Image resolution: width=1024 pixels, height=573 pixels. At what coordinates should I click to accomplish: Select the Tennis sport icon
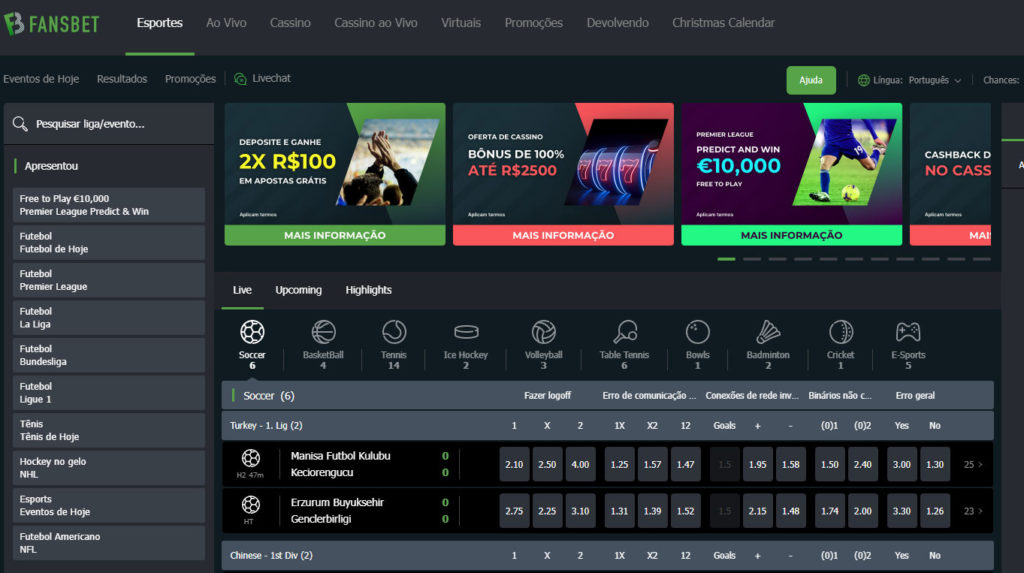click(394, 332)
